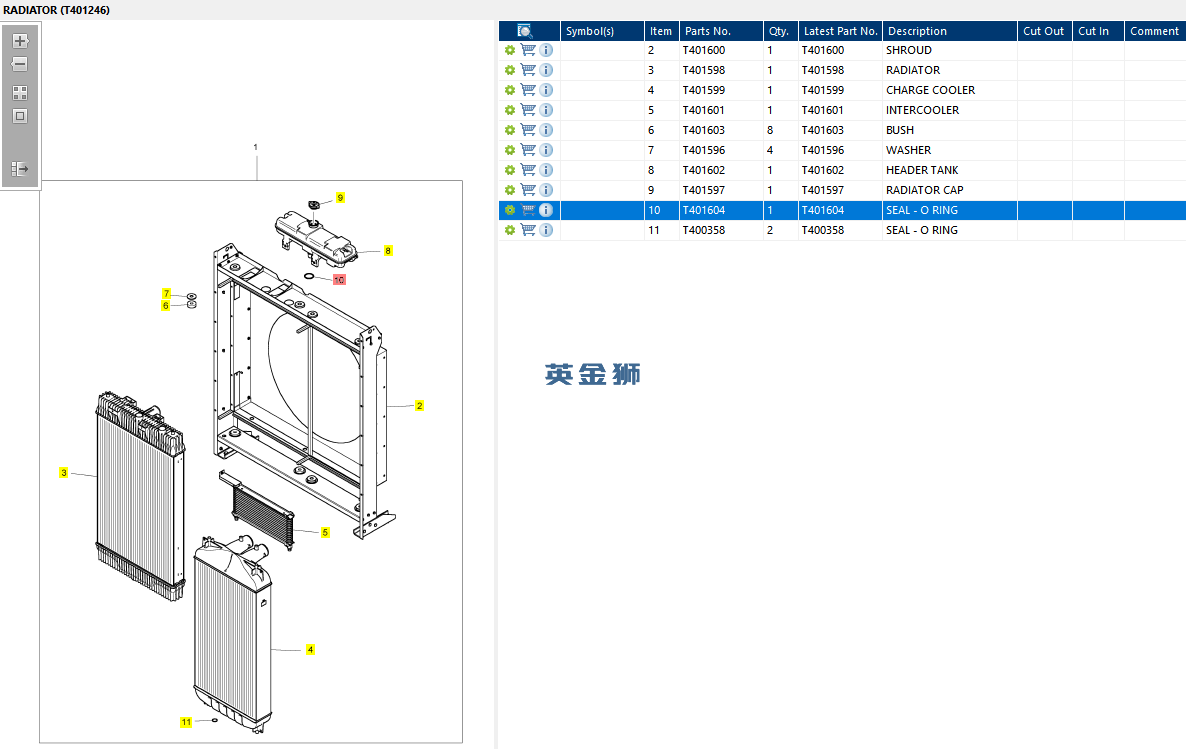Click part number T401603 in Parts No. column
The width and height of the screenshot is (1186, 749).
point(703,130)
